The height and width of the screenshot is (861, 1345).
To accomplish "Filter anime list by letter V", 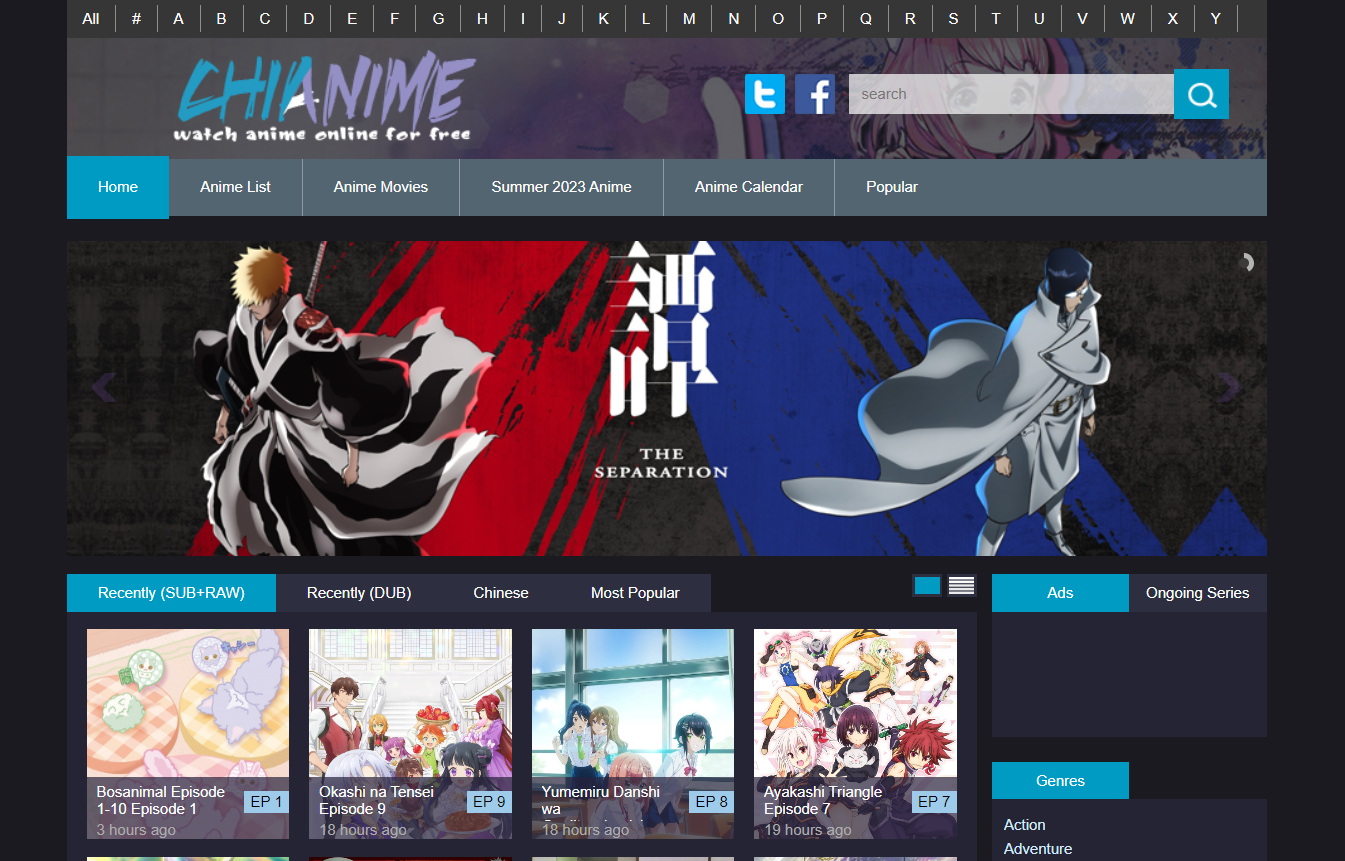I will coord(1082,19).
